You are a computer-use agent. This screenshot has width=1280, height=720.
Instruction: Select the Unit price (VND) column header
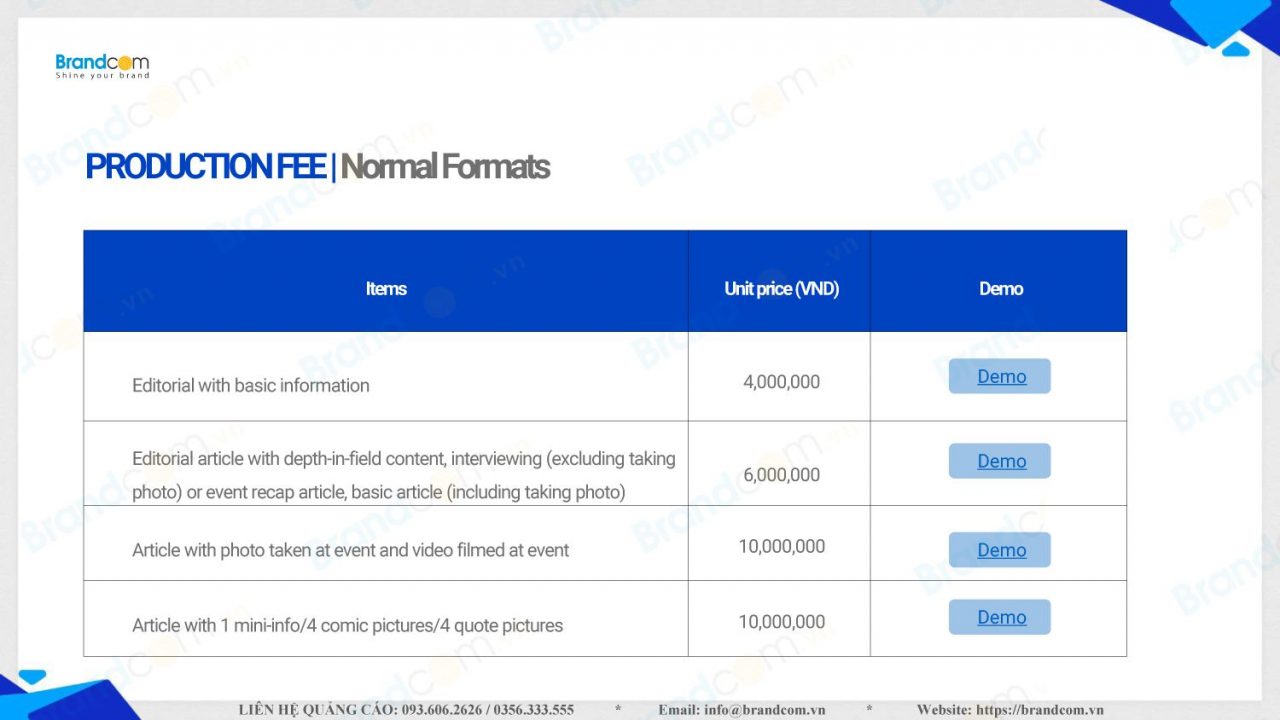click(x=781, y=289)
